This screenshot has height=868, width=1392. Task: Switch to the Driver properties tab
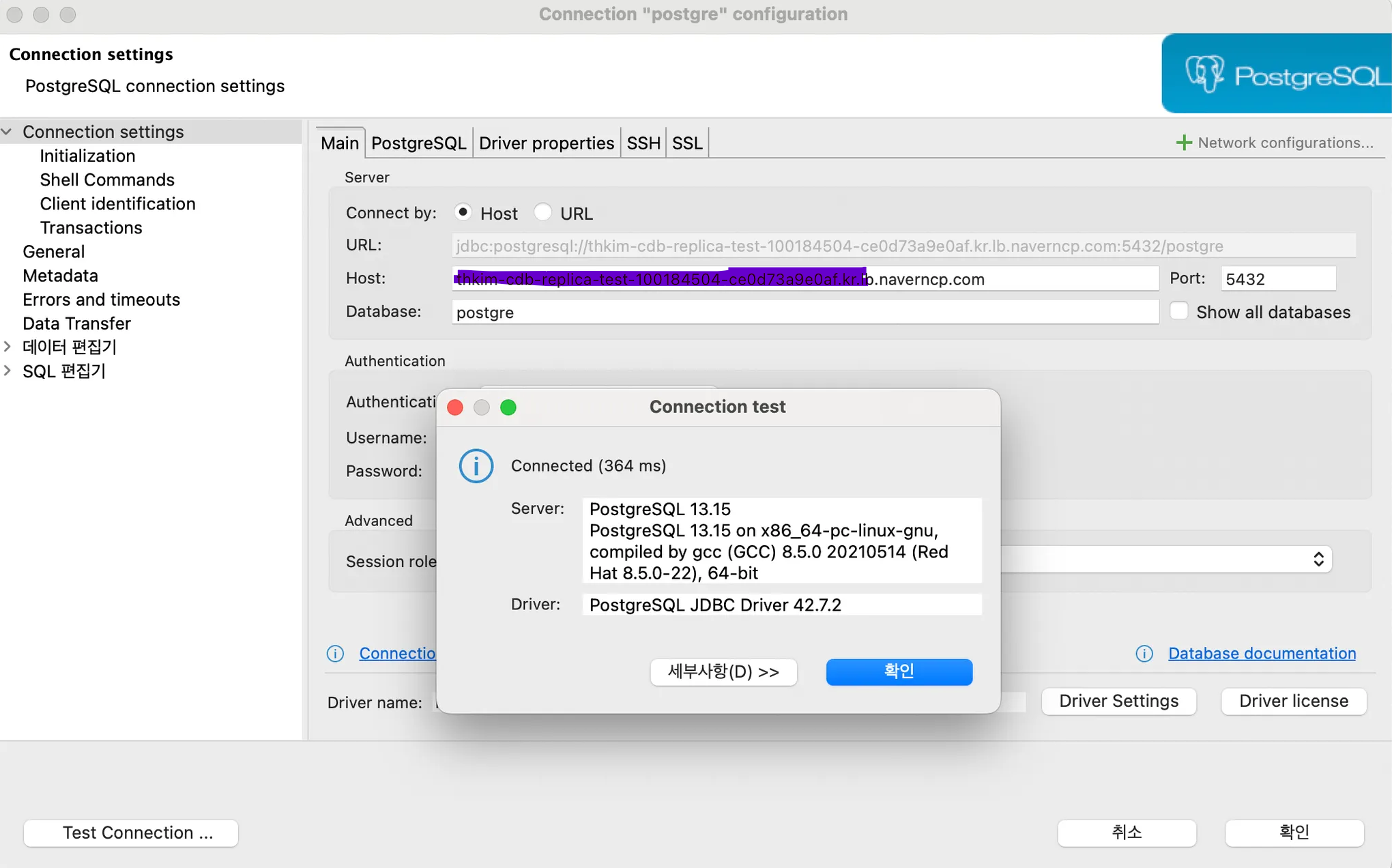546,143
